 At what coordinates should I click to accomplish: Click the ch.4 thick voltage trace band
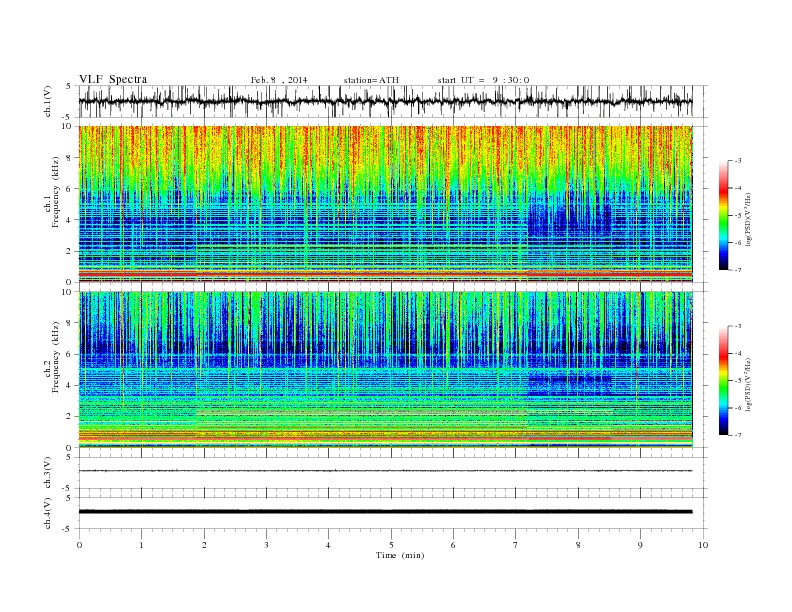tap(385, 512)
